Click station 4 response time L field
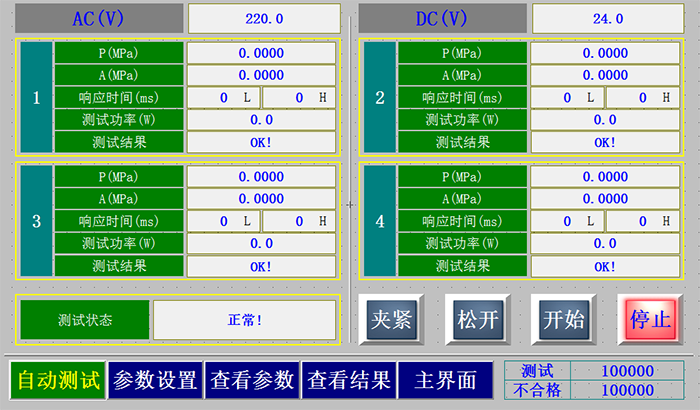700x410 pixels. tap(567, 221)
